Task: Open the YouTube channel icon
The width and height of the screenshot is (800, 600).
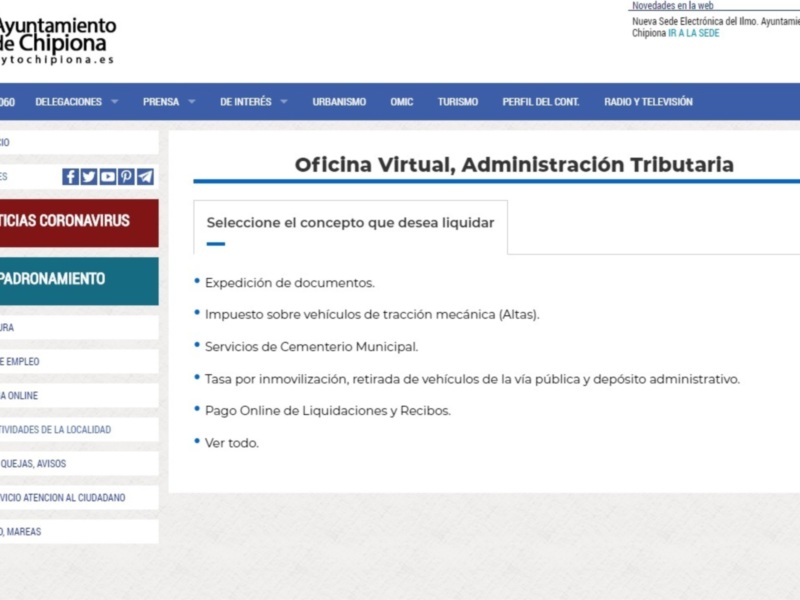Action: tap(106, 177)
